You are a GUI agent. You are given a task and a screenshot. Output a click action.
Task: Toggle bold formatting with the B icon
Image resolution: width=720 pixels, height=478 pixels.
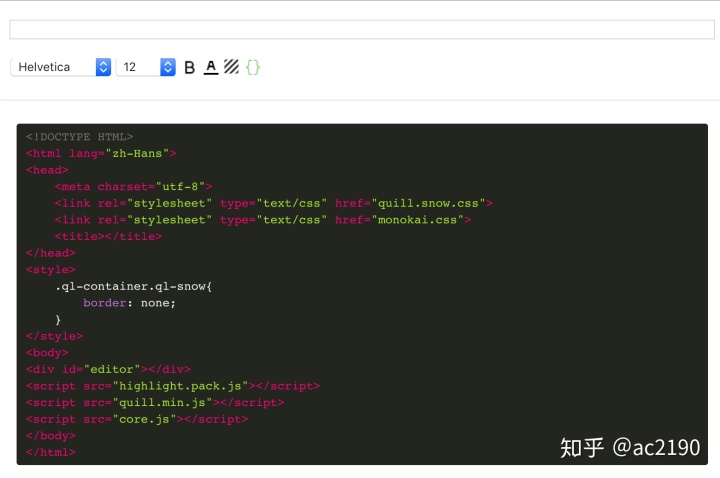(x=189, y=67)
